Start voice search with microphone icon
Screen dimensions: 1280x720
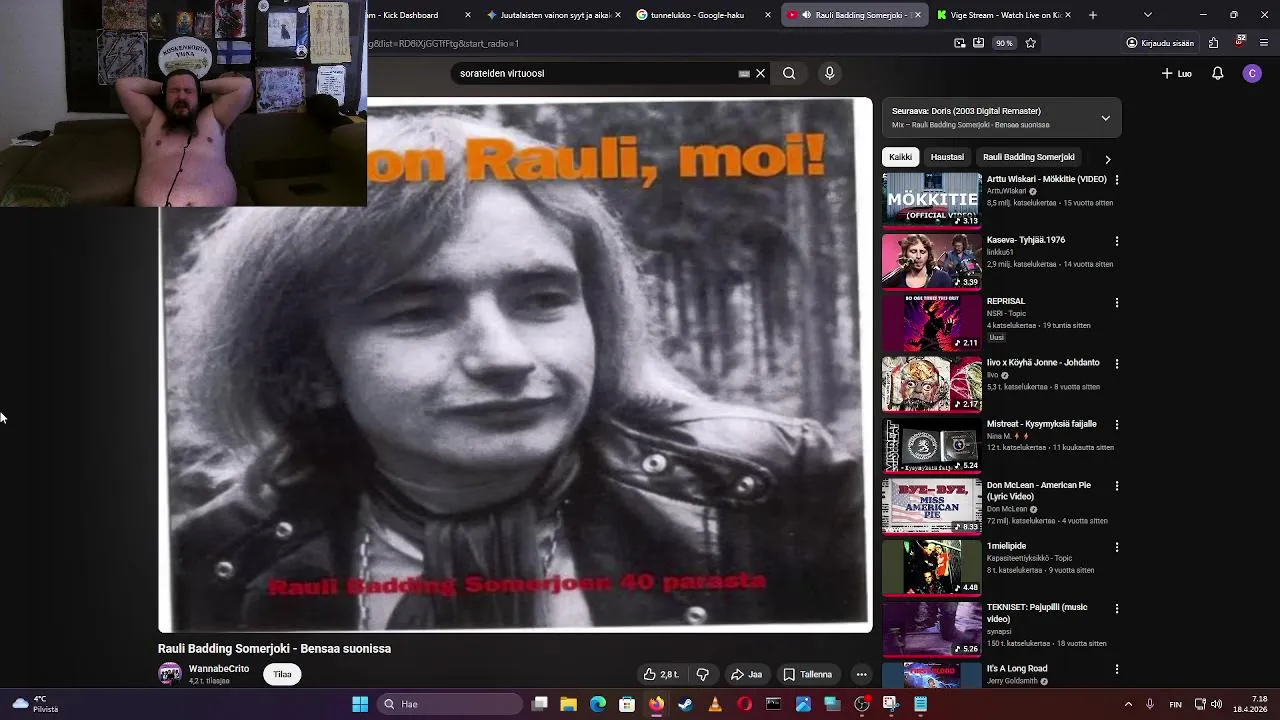829,73
